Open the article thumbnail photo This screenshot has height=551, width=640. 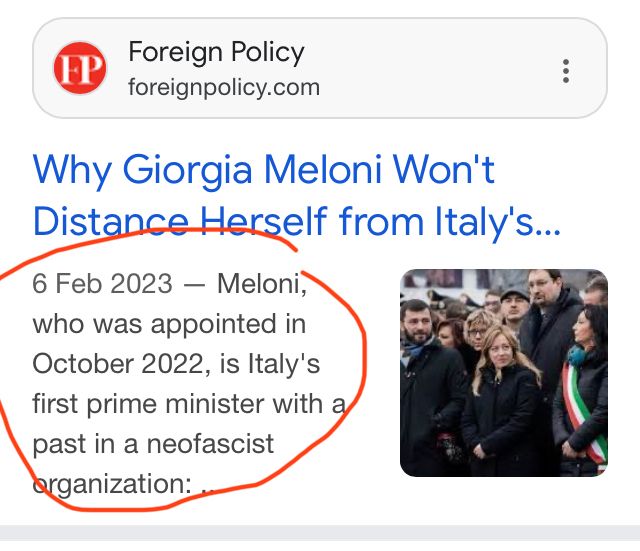click(503, 373)
